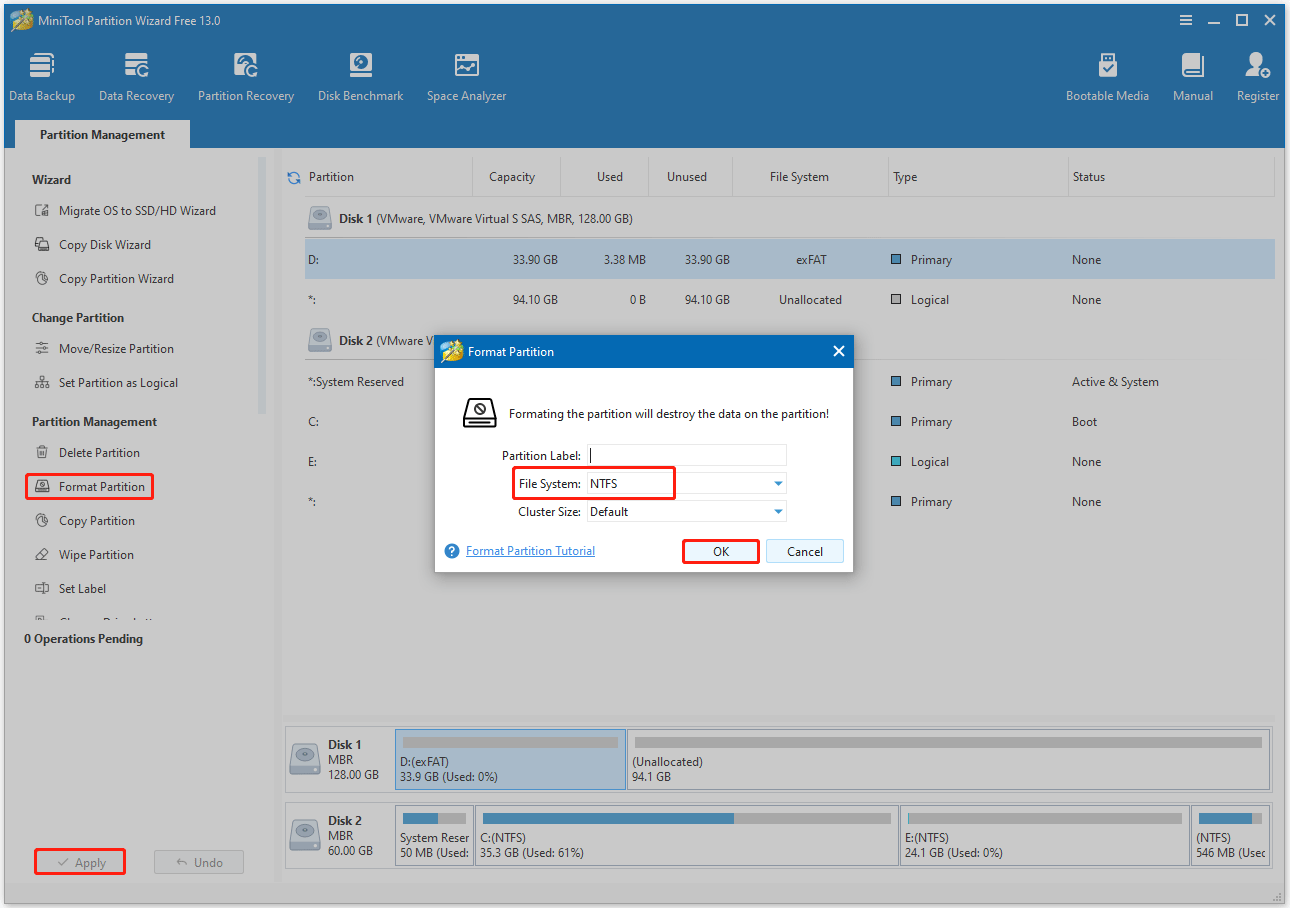The height and width of the screenshot is (908, 1290).
Task: Register the software
Action: pos(1257,75)
